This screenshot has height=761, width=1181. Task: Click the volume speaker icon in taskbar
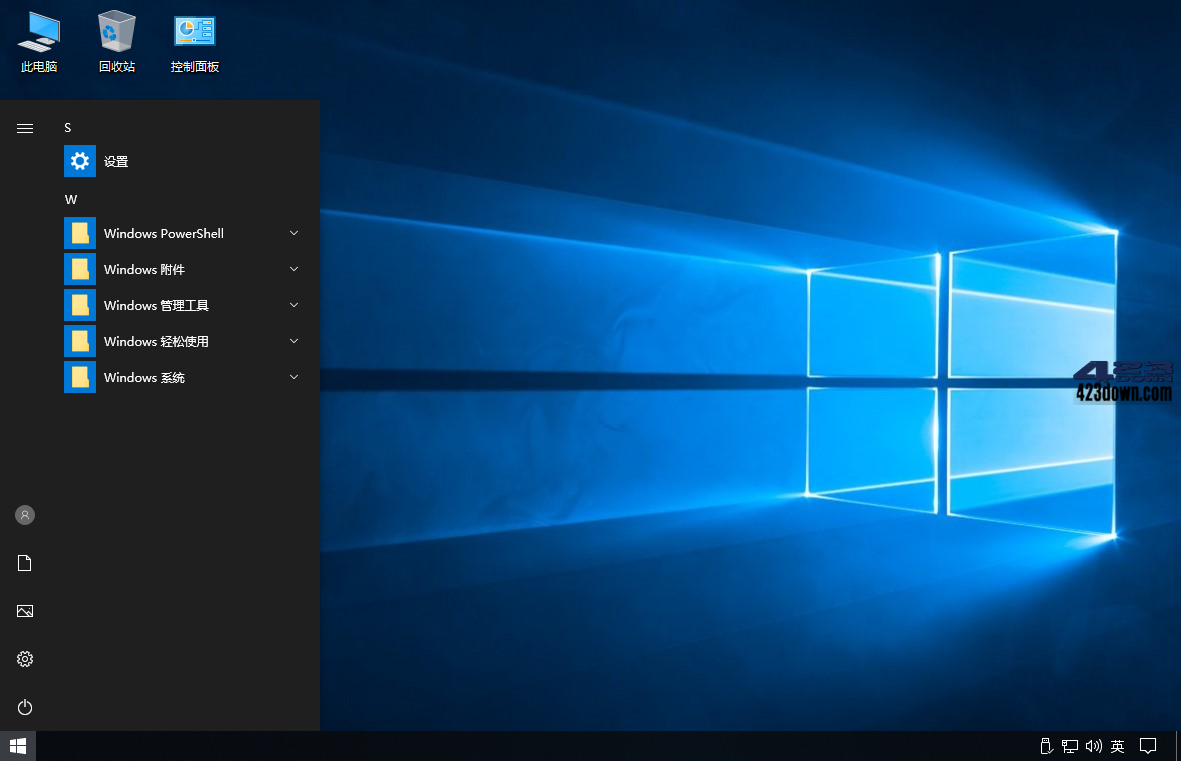pyautogui.click(x=1093, y=746)
